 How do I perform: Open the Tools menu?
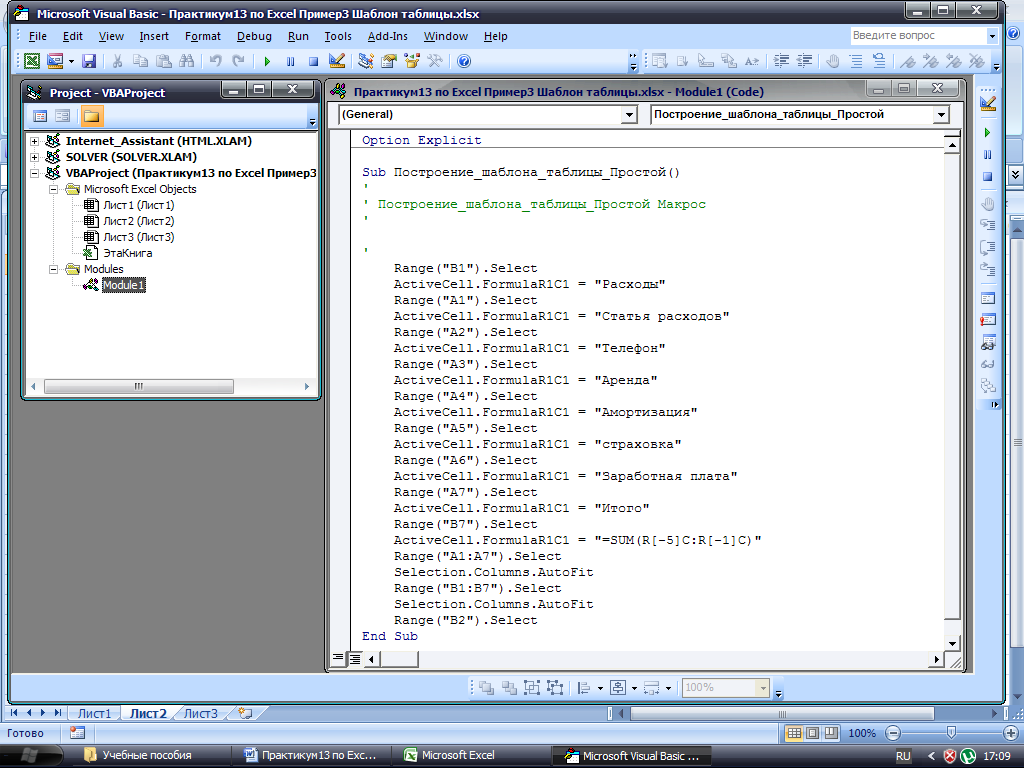[338, 37]
